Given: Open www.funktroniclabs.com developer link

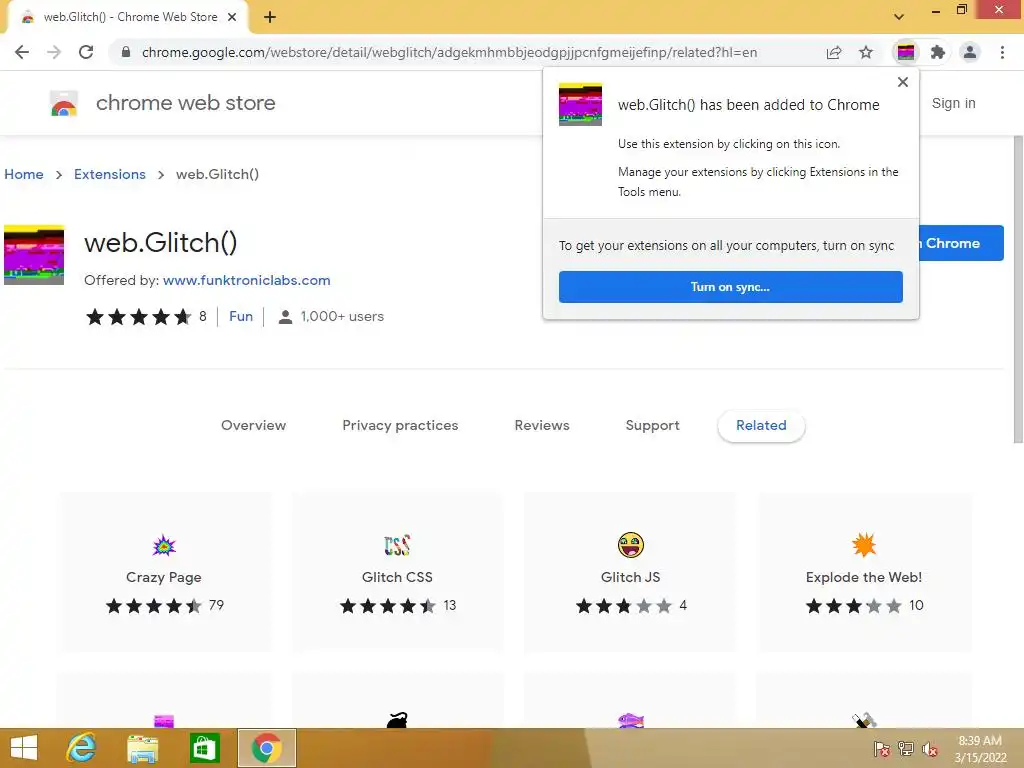Looking at the screenshot, I should pos(247,280).
